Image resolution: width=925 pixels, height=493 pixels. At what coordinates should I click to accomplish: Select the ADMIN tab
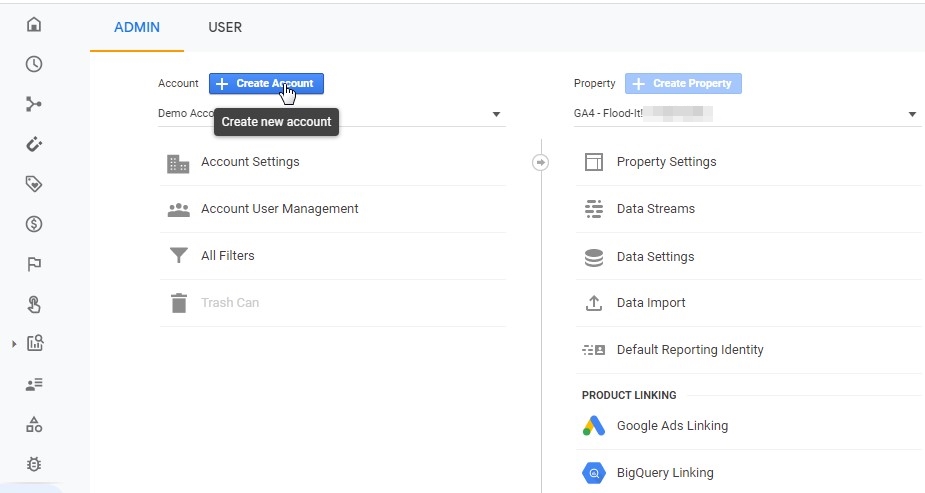click(x=137, y=27)
